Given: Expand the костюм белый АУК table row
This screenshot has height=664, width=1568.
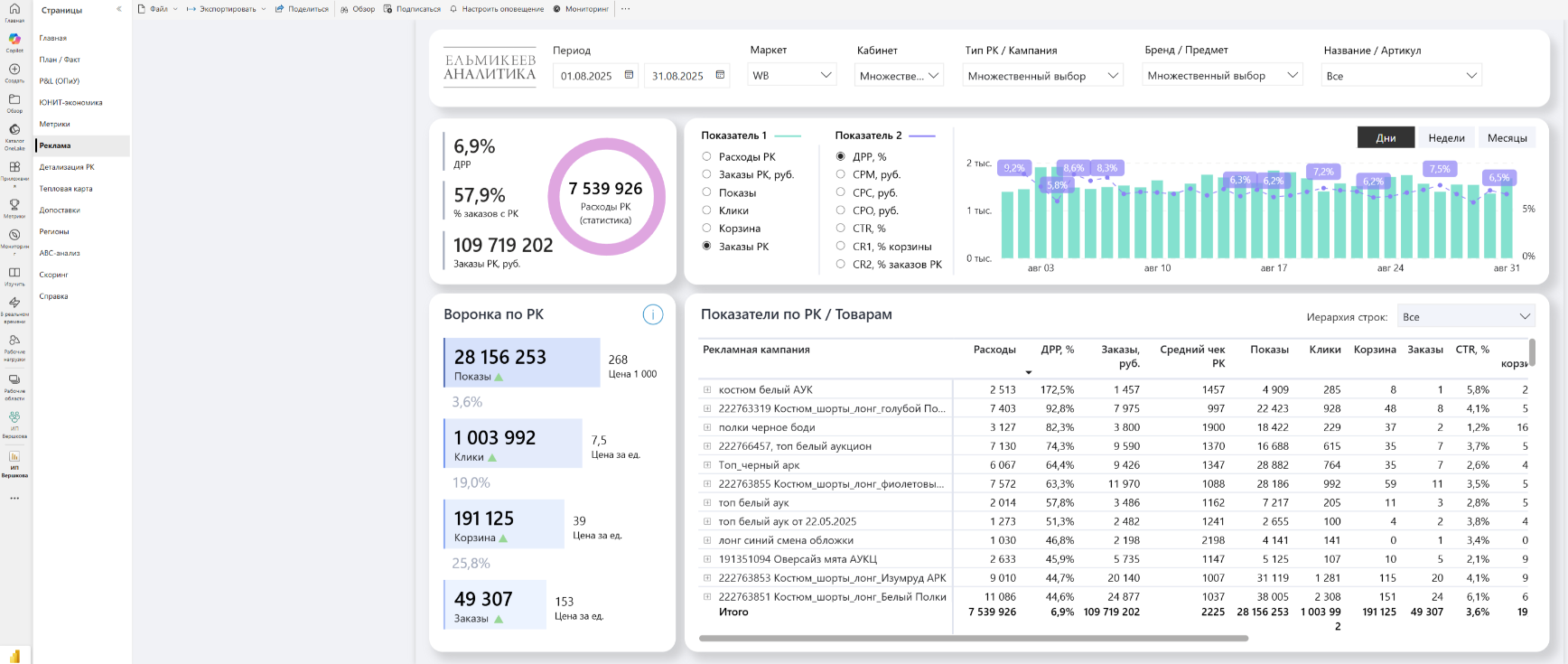Looking at the screenshot, I should click(x=707, y=390).
